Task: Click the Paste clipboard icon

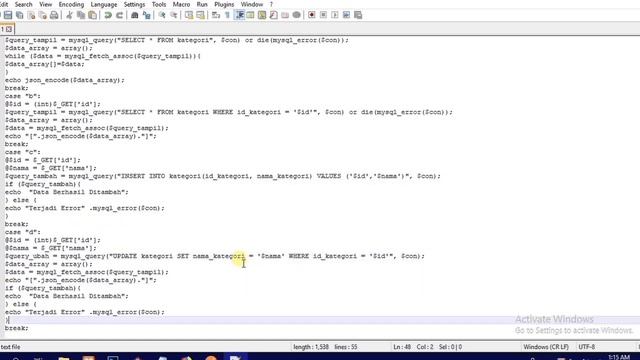Action: 93,15
